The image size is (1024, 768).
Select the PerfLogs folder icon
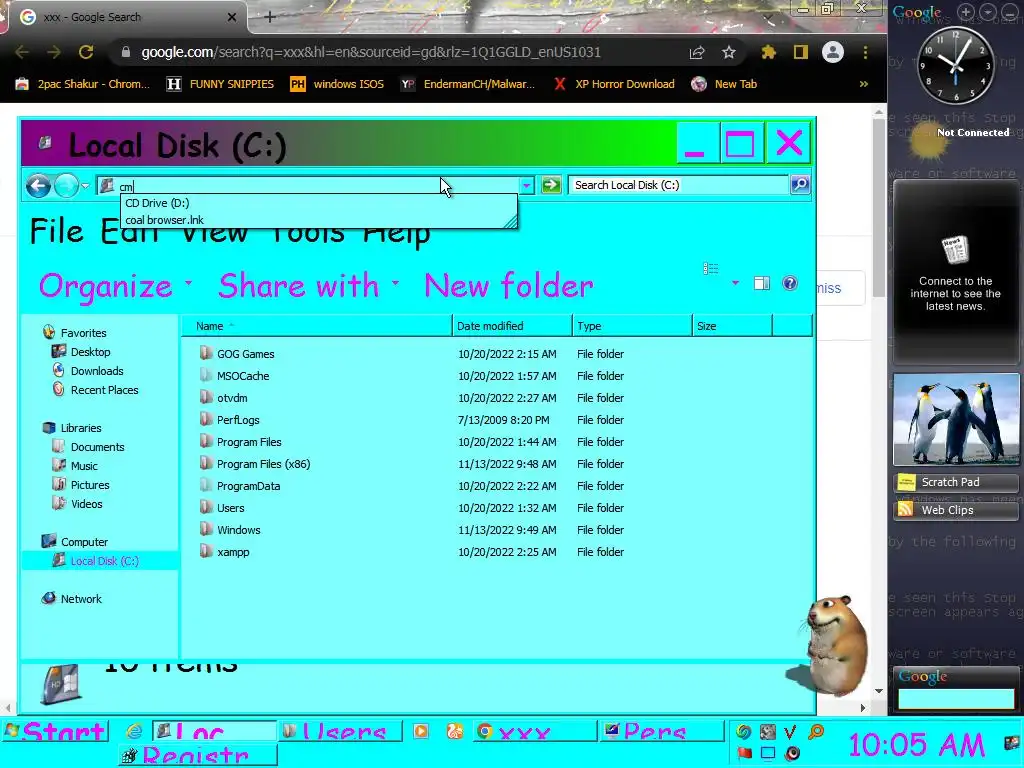tap(206, 419)
